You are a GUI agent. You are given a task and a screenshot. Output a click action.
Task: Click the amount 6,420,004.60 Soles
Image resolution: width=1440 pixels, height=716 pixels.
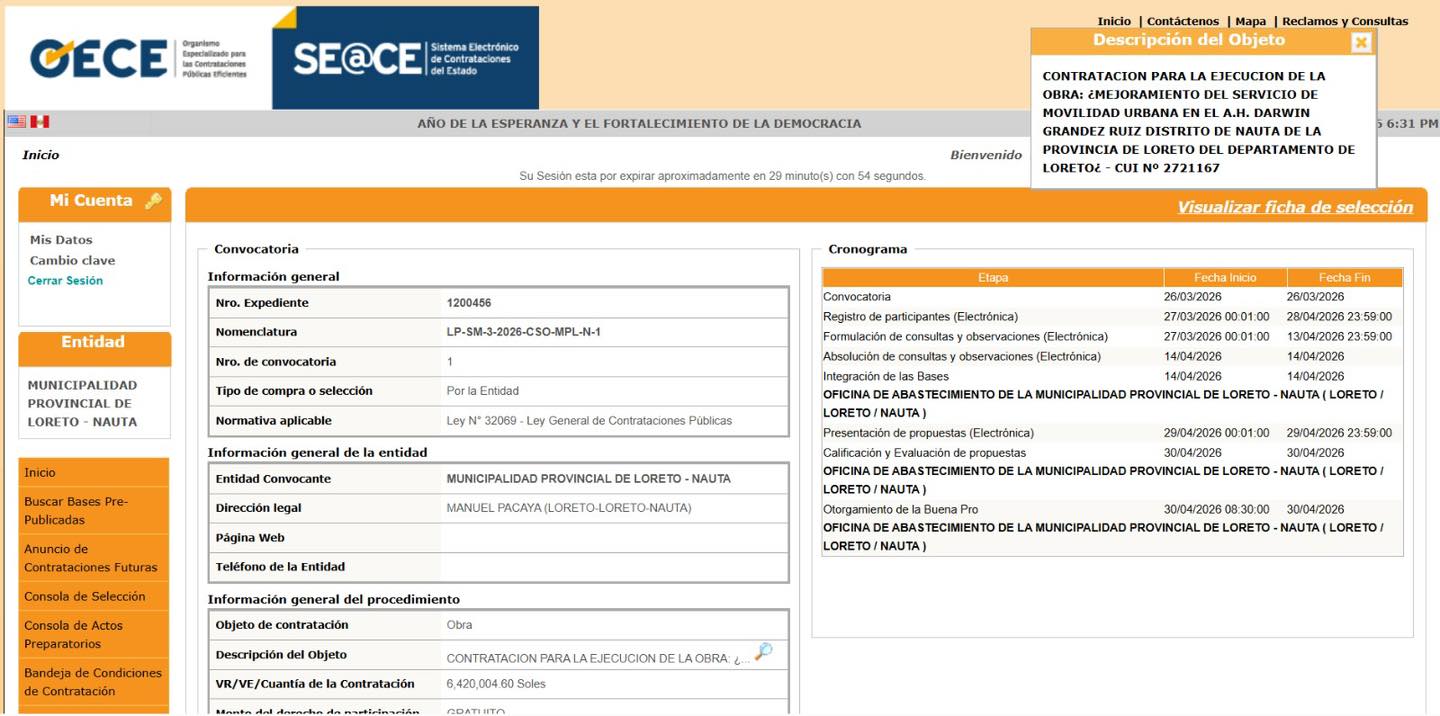click(x=496, y=684)
